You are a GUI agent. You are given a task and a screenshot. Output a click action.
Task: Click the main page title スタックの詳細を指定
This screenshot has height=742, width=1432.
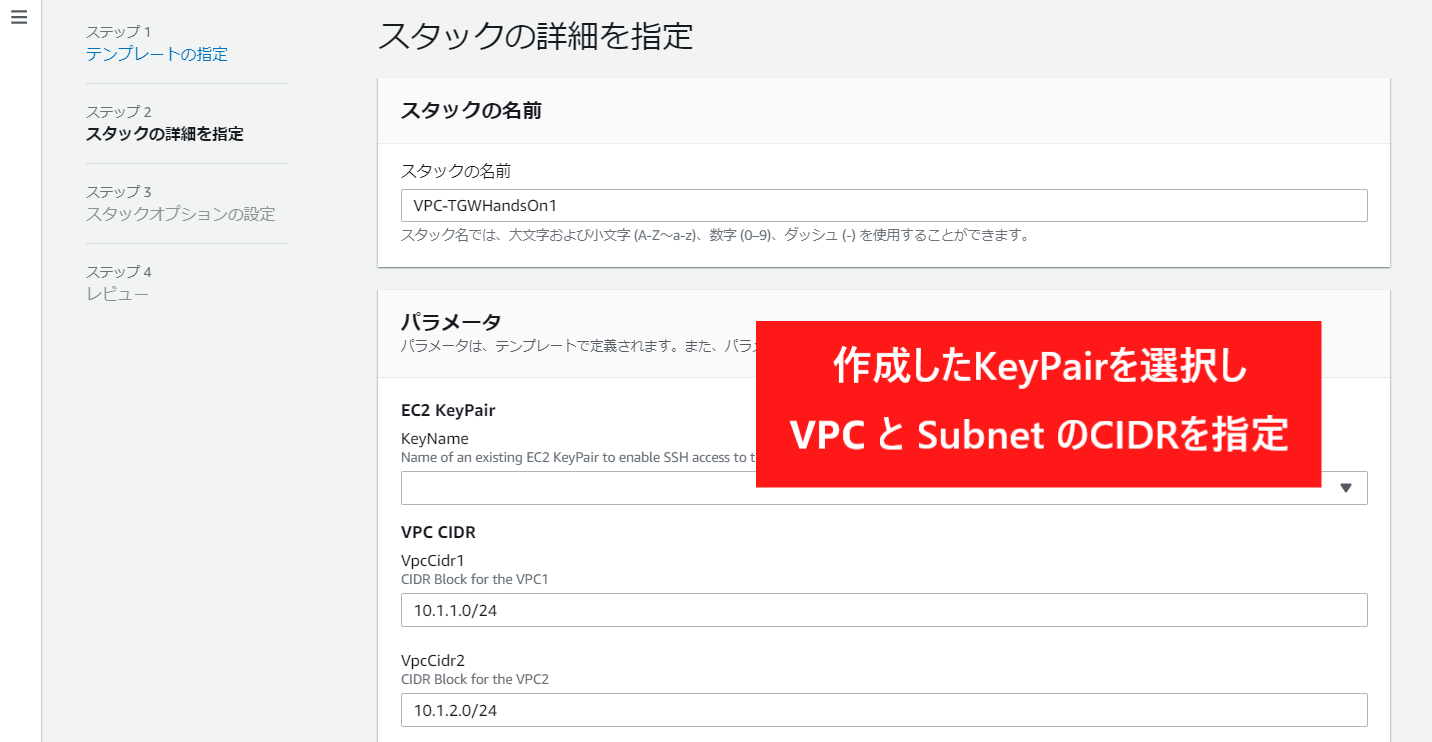point(535,36)
